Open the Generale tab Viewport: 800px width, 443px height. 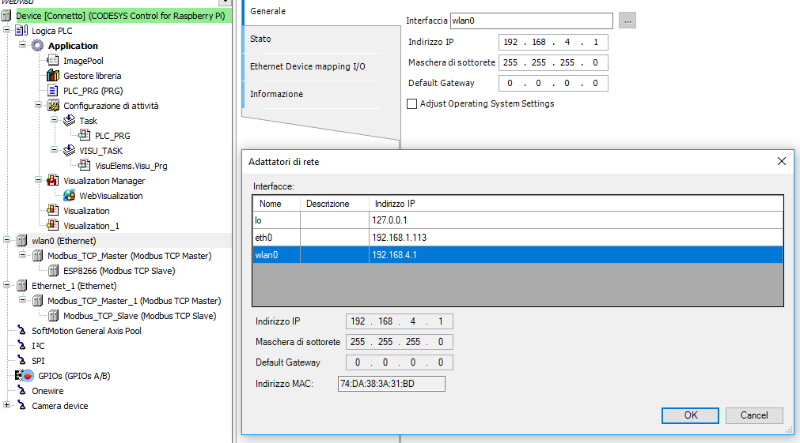(x=321, y=11)
